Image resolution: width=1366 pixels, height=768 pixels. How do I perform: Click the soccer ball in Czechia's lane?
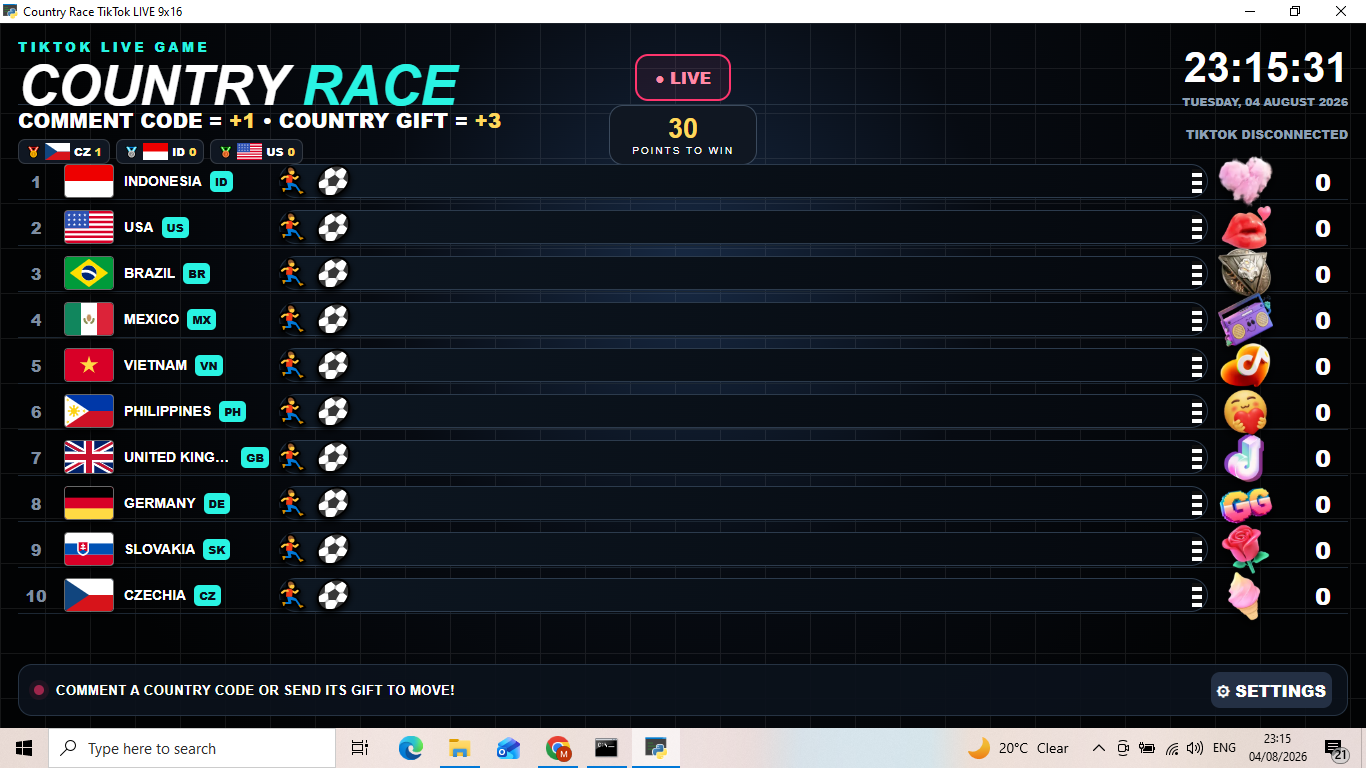pos(333,595)
